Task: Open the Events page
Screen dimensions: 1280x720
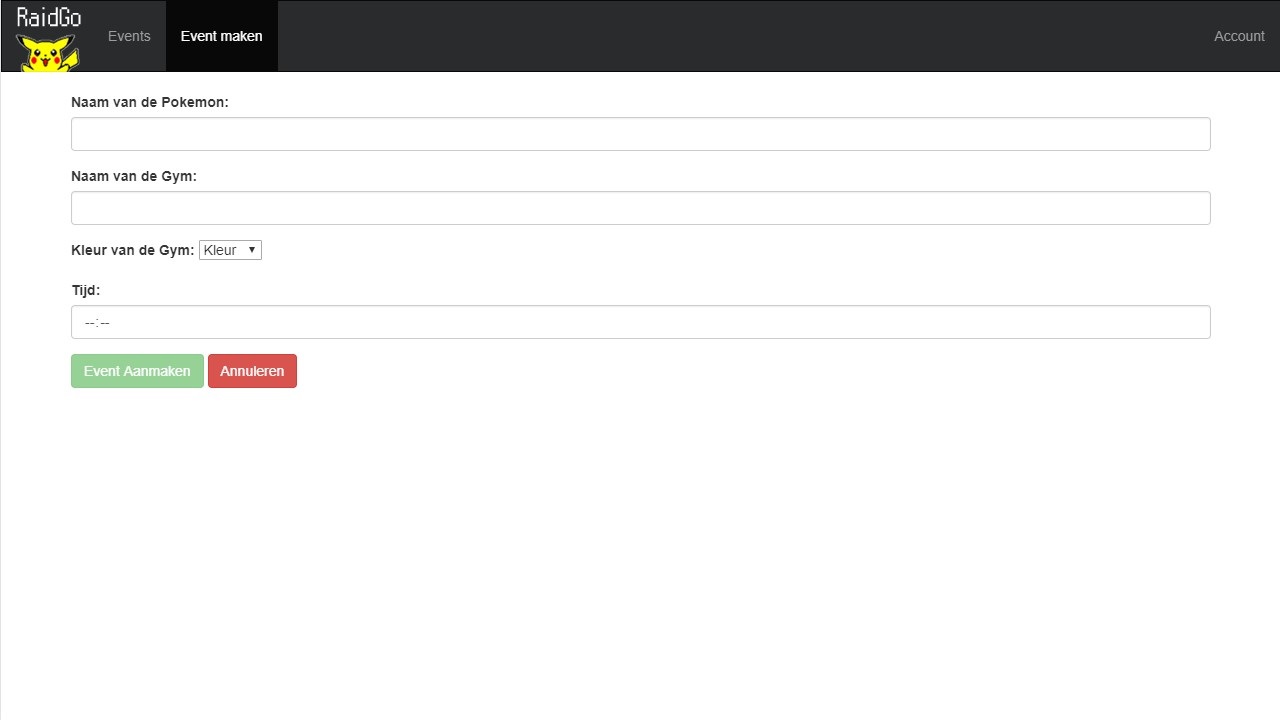Action: pos(129,36)
